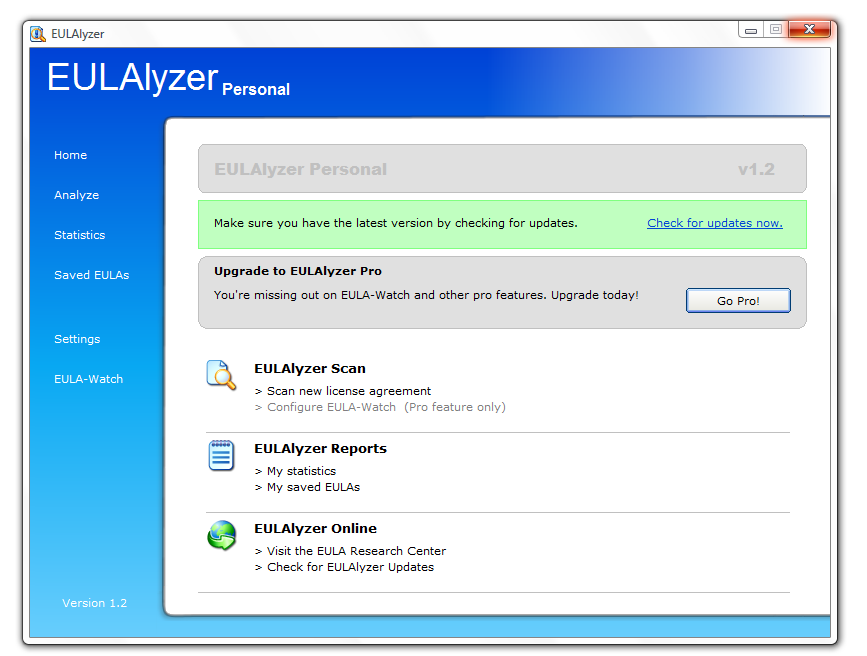
Task: Click the EULAlyzer Online heading
Action: coord(315,528)
